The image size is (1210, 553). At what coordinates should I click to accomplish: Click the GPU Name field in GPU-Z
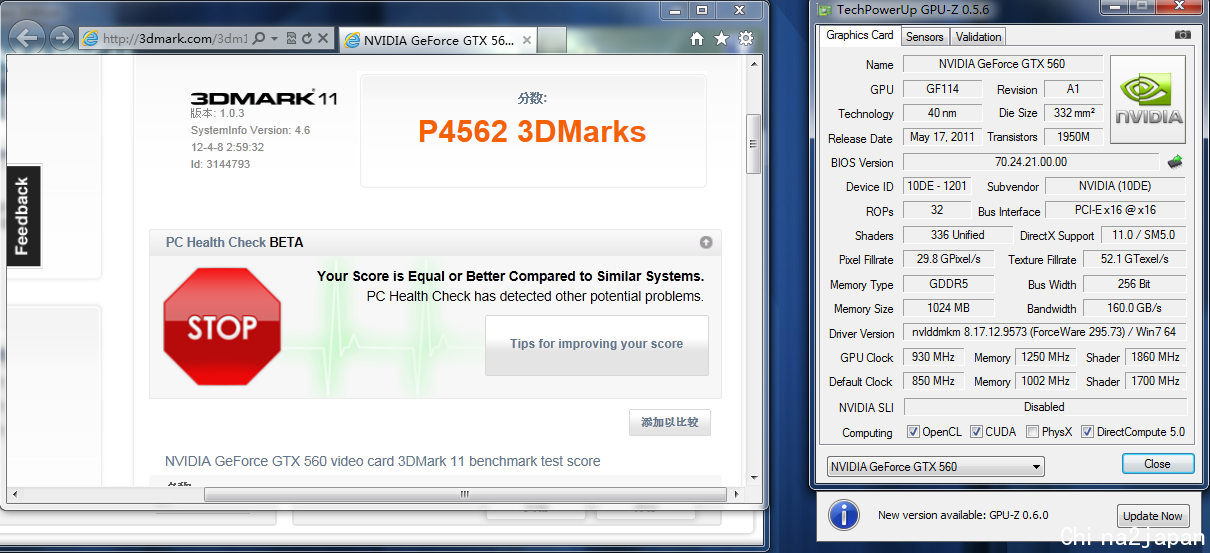(x=1002, y=64)
